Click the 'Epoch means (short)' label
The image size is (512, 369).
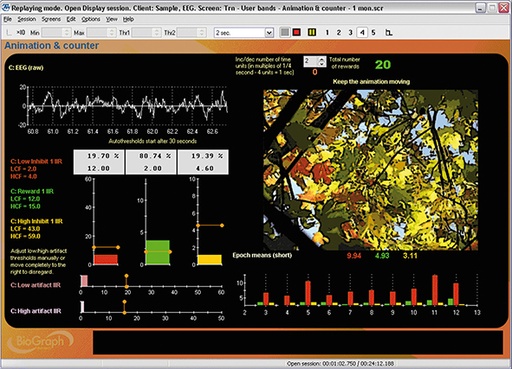point(262,255)
